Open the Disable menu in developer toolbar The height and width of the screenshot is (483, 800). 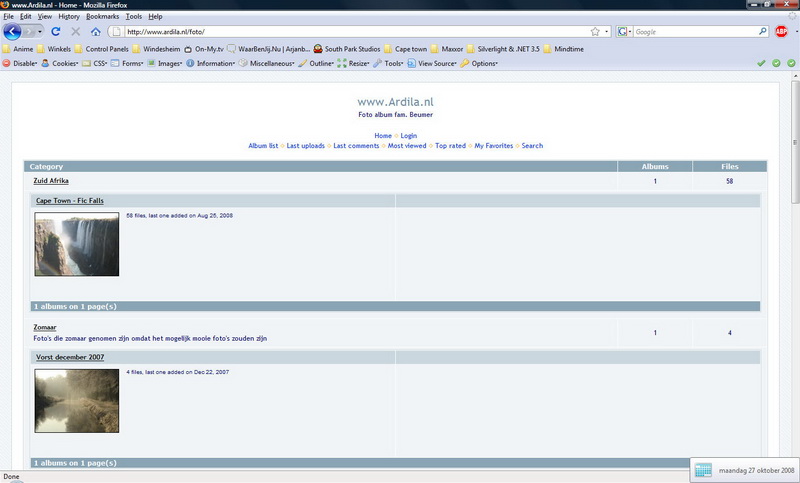pos(20,63)
